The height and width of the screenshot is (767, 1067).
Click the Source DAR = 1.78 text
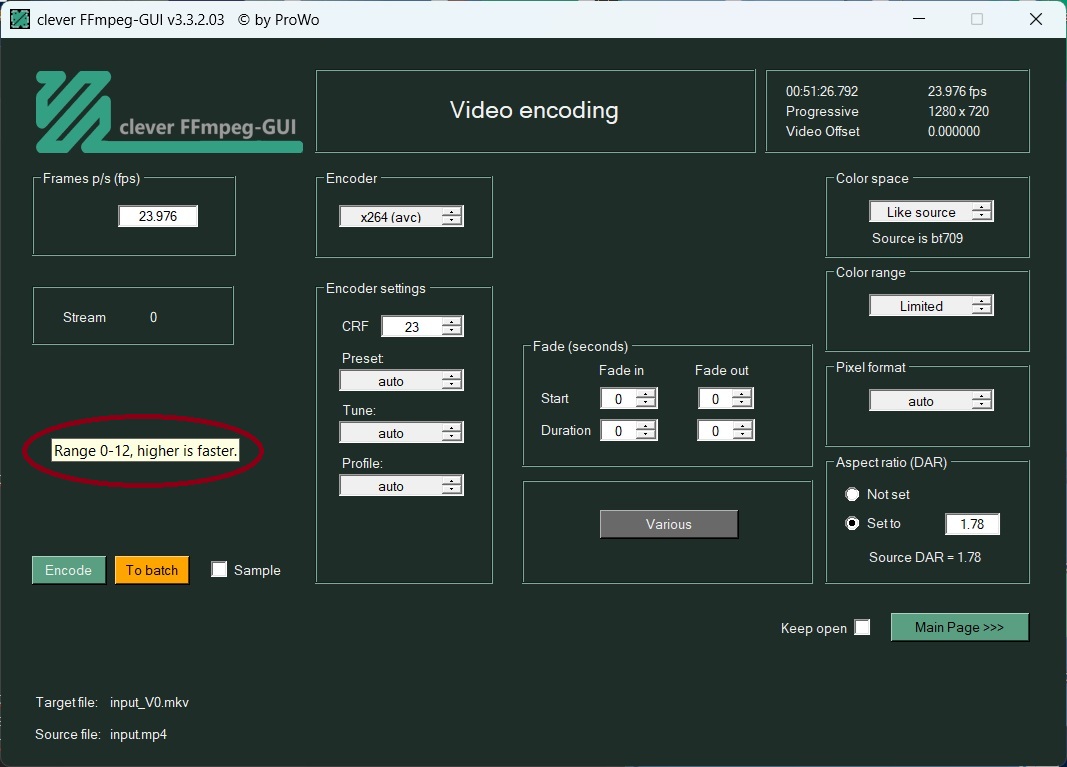[x=925, y=557]
